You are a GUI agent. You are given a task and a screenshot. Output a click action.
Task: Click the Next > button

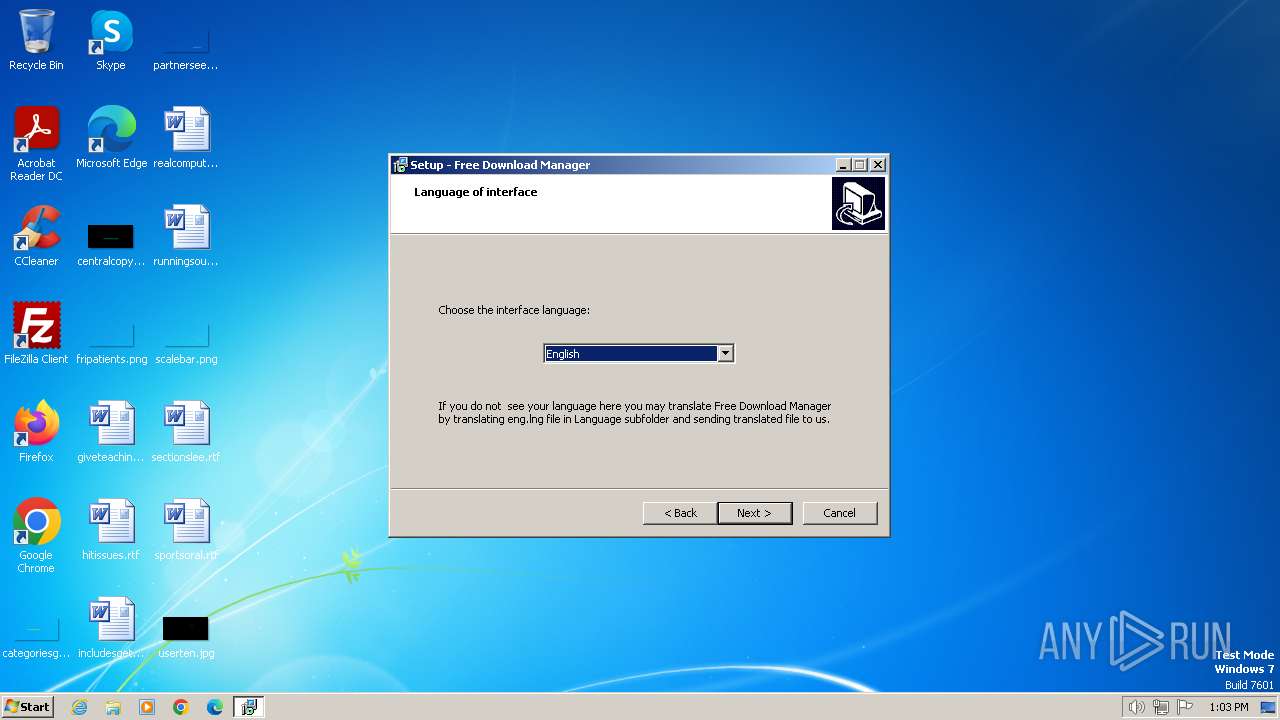pos(755,513)
